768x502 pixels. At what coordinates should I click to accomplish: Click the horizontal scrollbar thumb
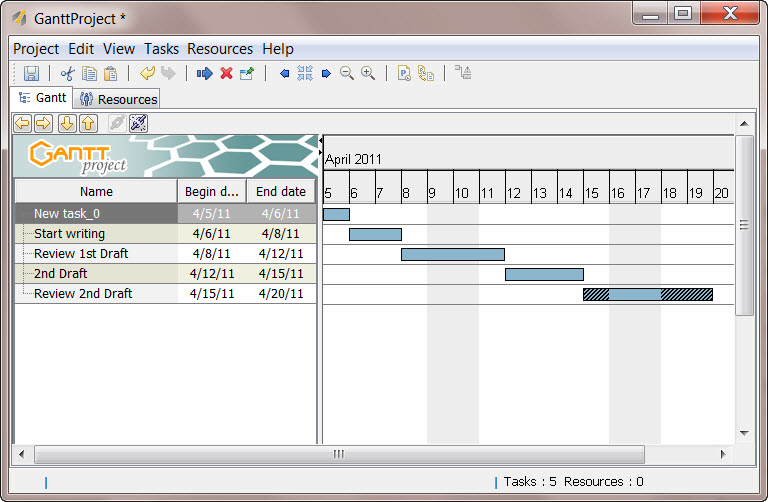(338, 454)
